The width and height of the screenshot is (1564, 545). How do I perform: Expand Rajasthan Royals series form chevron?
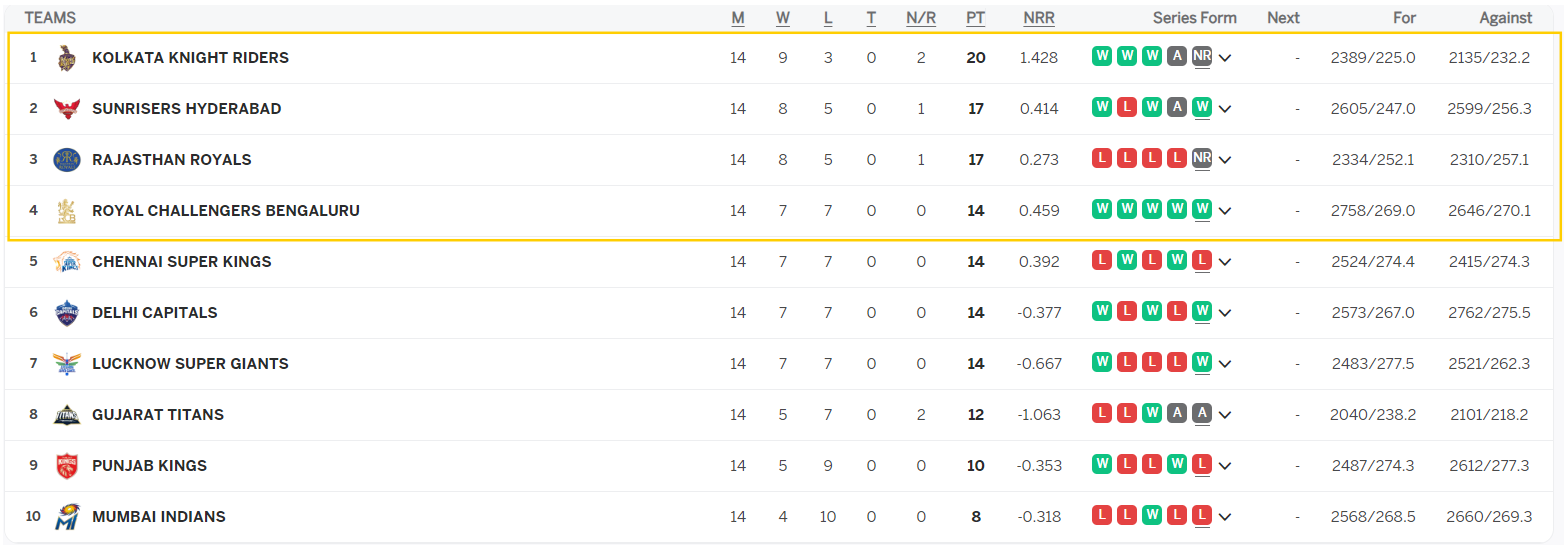click(x=1225, y=160)
